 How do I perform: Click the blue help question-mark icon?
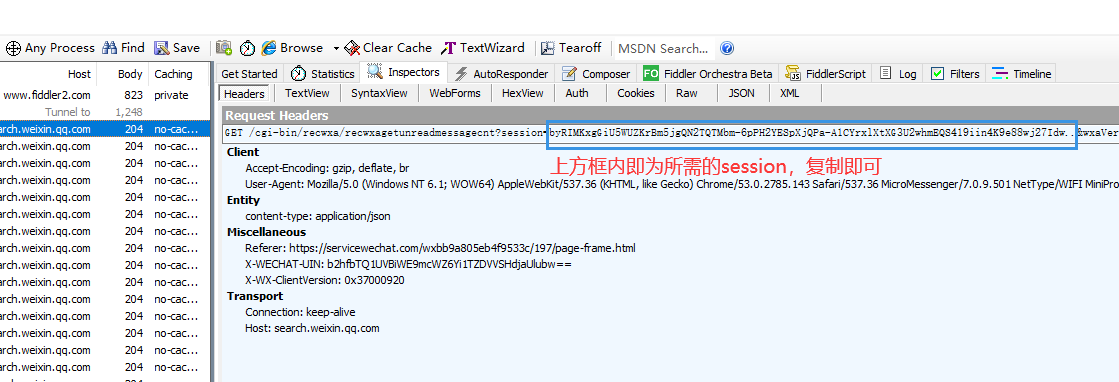(726, 49)
